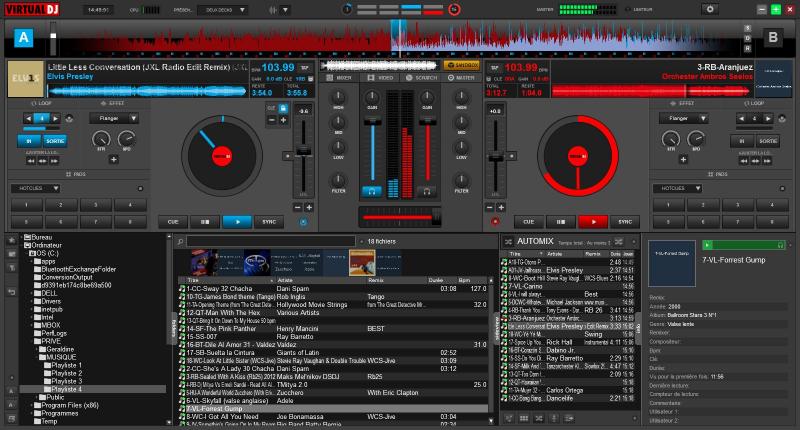This screenshot has height=430, width=800.
Task: Select deck B from the B badge
Action: tap(772, 37)
